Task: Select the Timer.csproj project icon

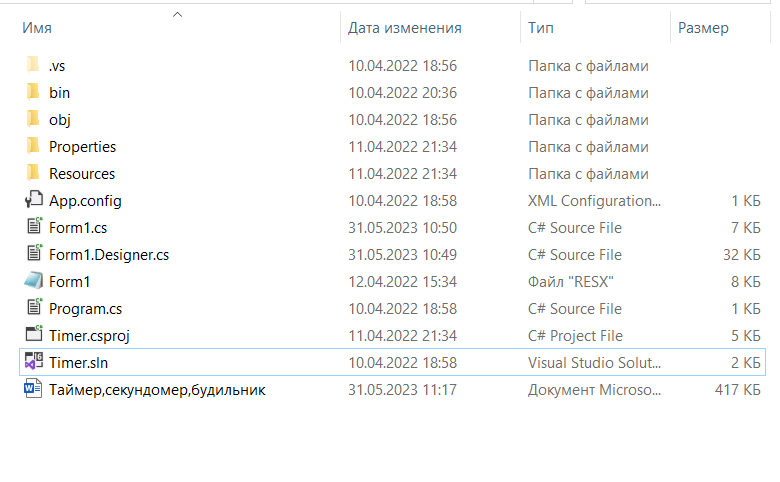Action: [33, 335]
